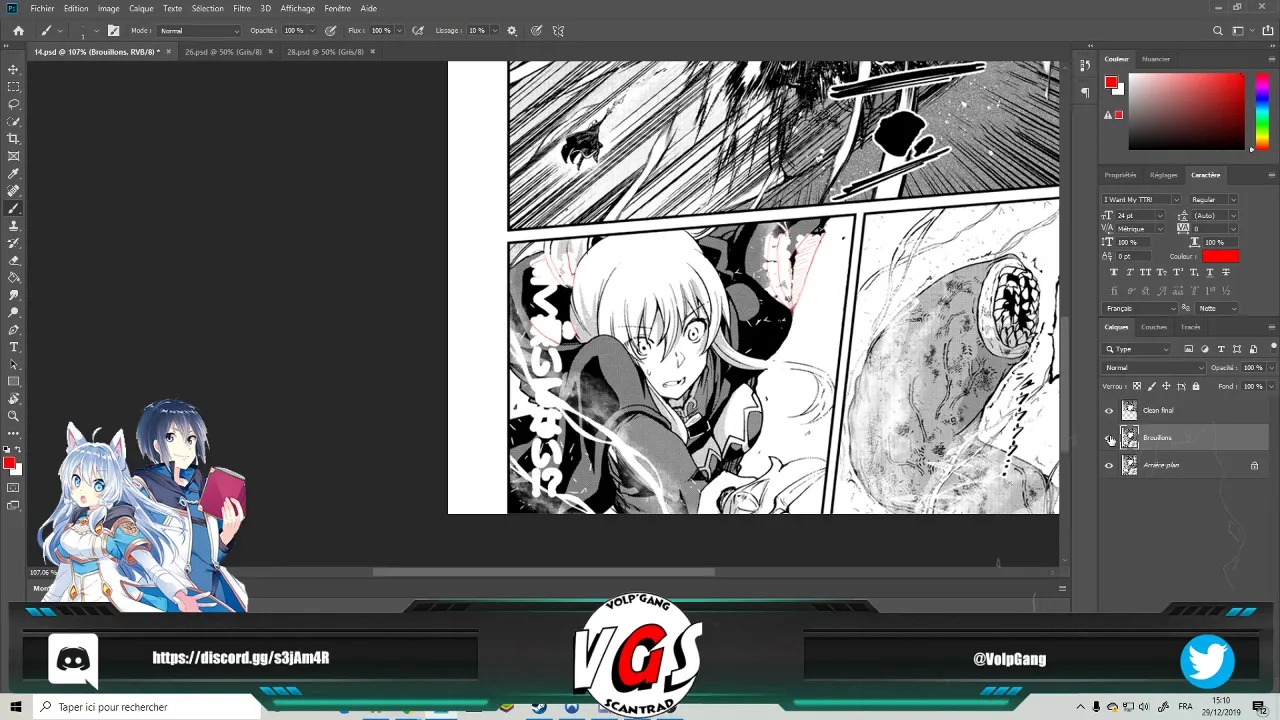Open the layer blend mode Normal dropdown
This screenshot has height=720, width=1280.
click(1154, 368)
